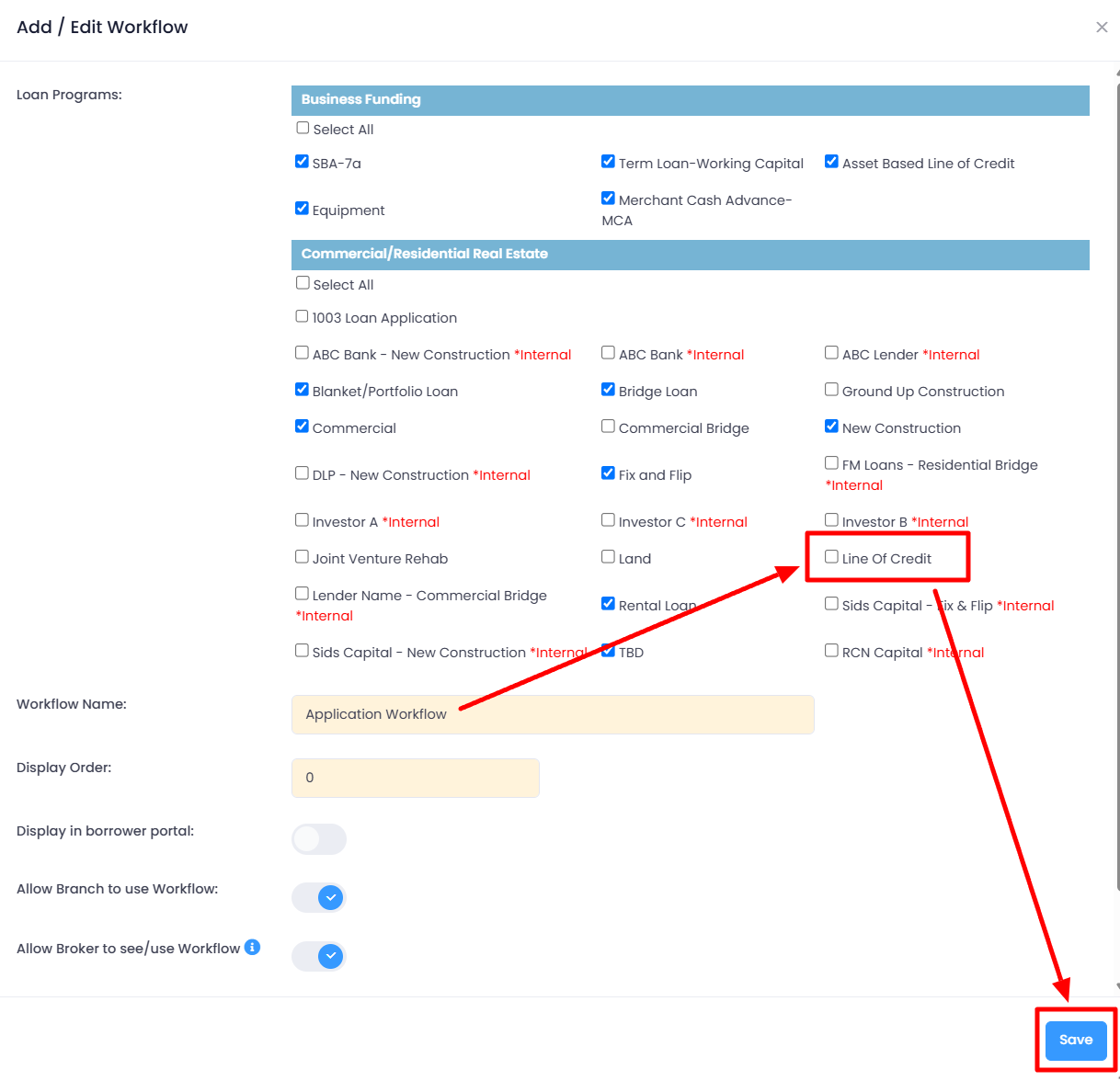Viewport: 1120px width, 1081px height.
Task: Enable Display in borrower portal toggle
Action: coord(319,839)
